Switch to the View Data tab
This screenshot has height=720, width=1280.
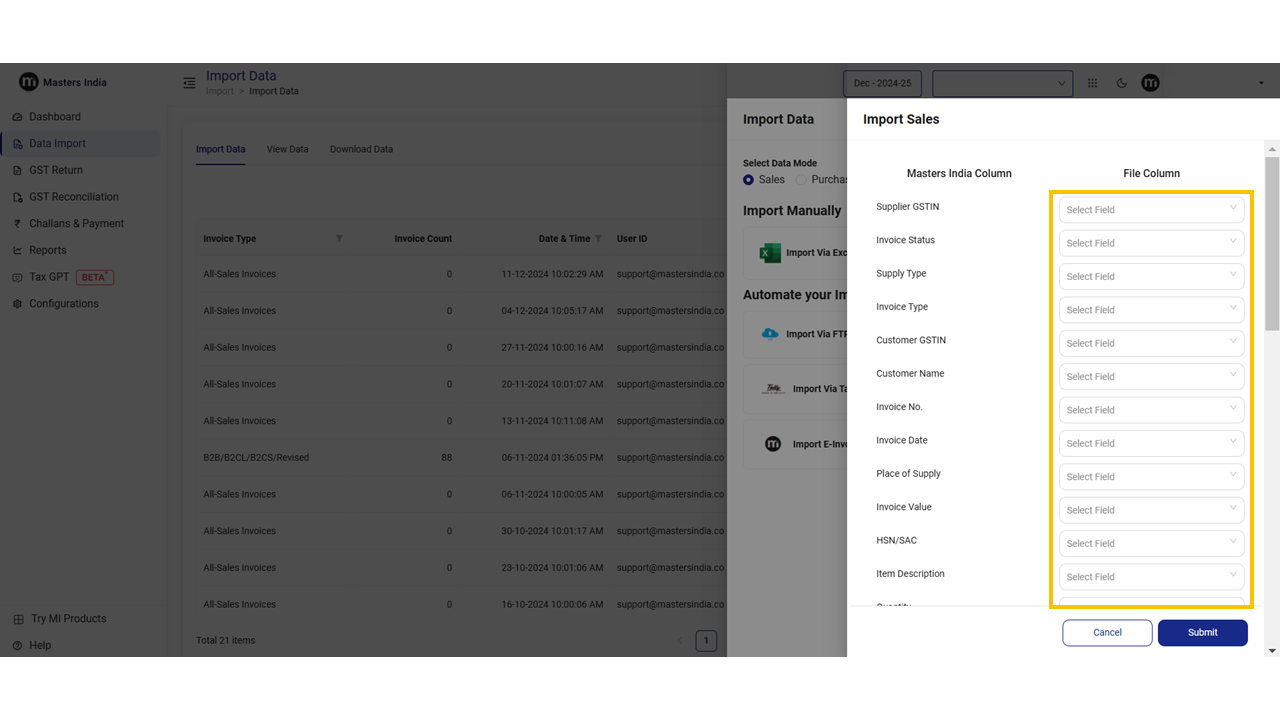click(287, 149)
